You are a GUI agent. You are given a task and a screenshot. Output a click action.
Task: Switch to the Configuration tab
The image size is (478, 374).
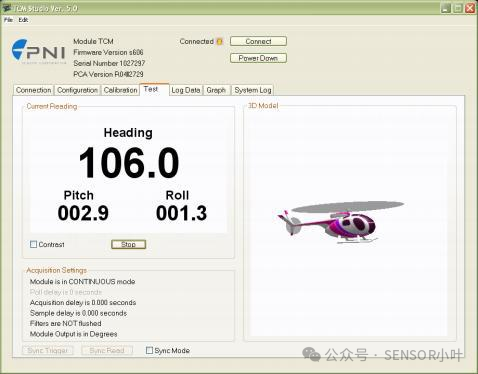(x=77, y=90)
